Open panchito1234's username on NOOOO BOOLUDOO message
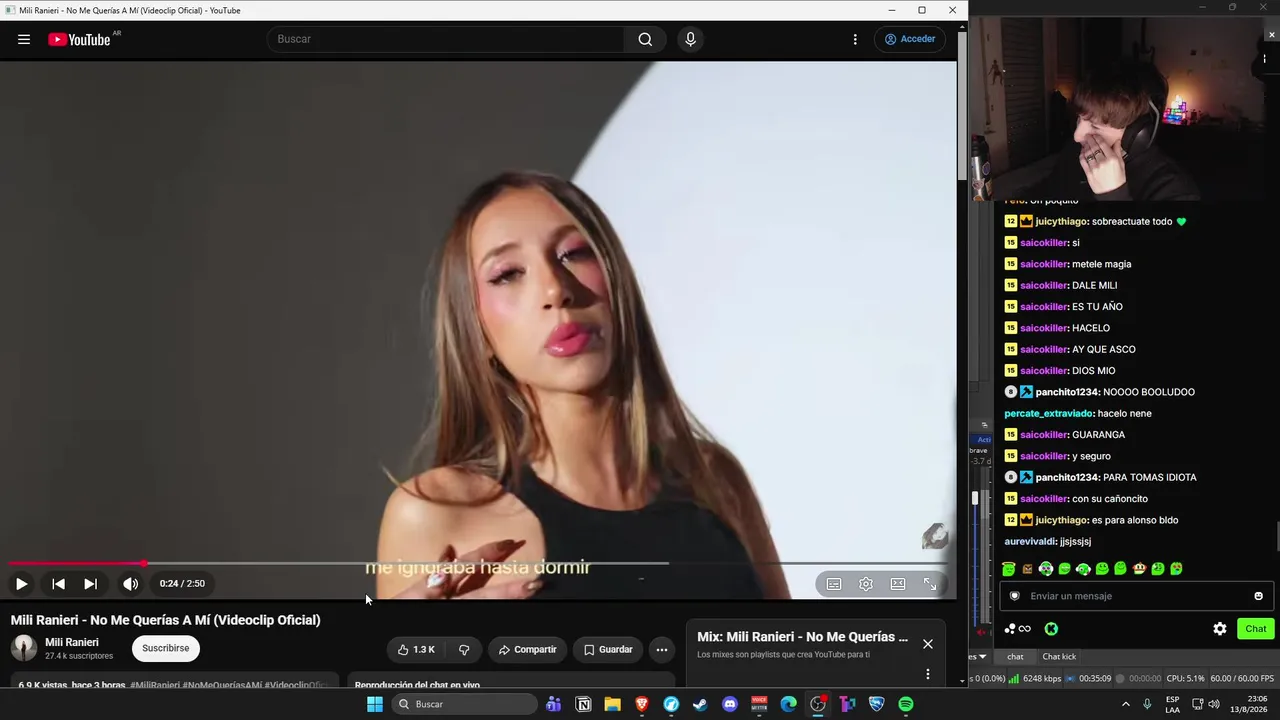1280x720 pixels. click(x=1066, y=392)
